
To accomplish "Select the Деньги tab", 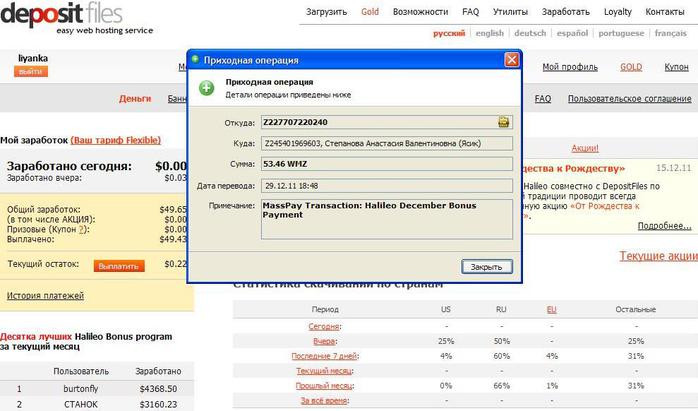I will click(135, 99).
